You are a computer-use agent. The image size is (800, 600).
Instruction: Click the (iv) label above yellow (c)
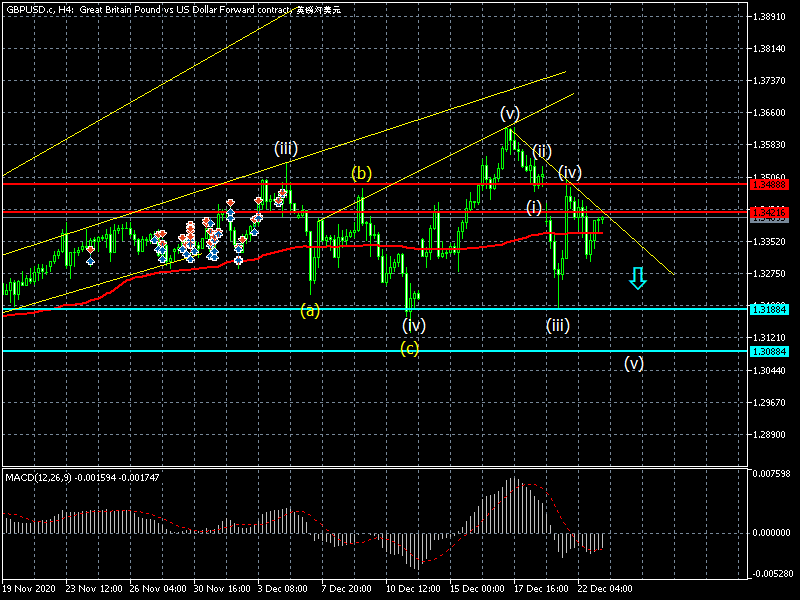pyautogui.click(x=414, y=325)
